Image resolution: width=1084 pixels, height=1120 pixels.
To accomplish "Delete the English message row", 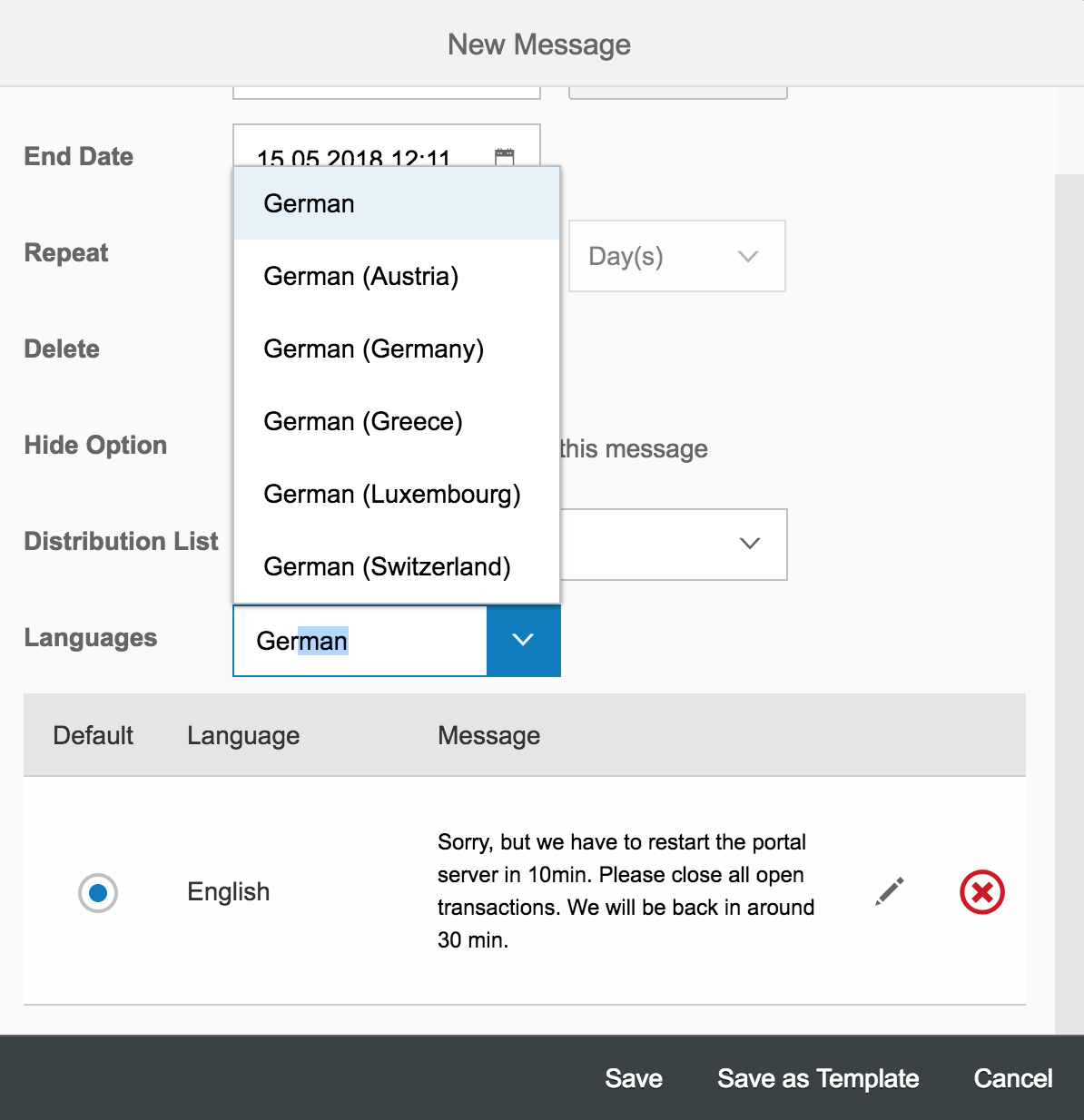I will click(x=982, y=892).
